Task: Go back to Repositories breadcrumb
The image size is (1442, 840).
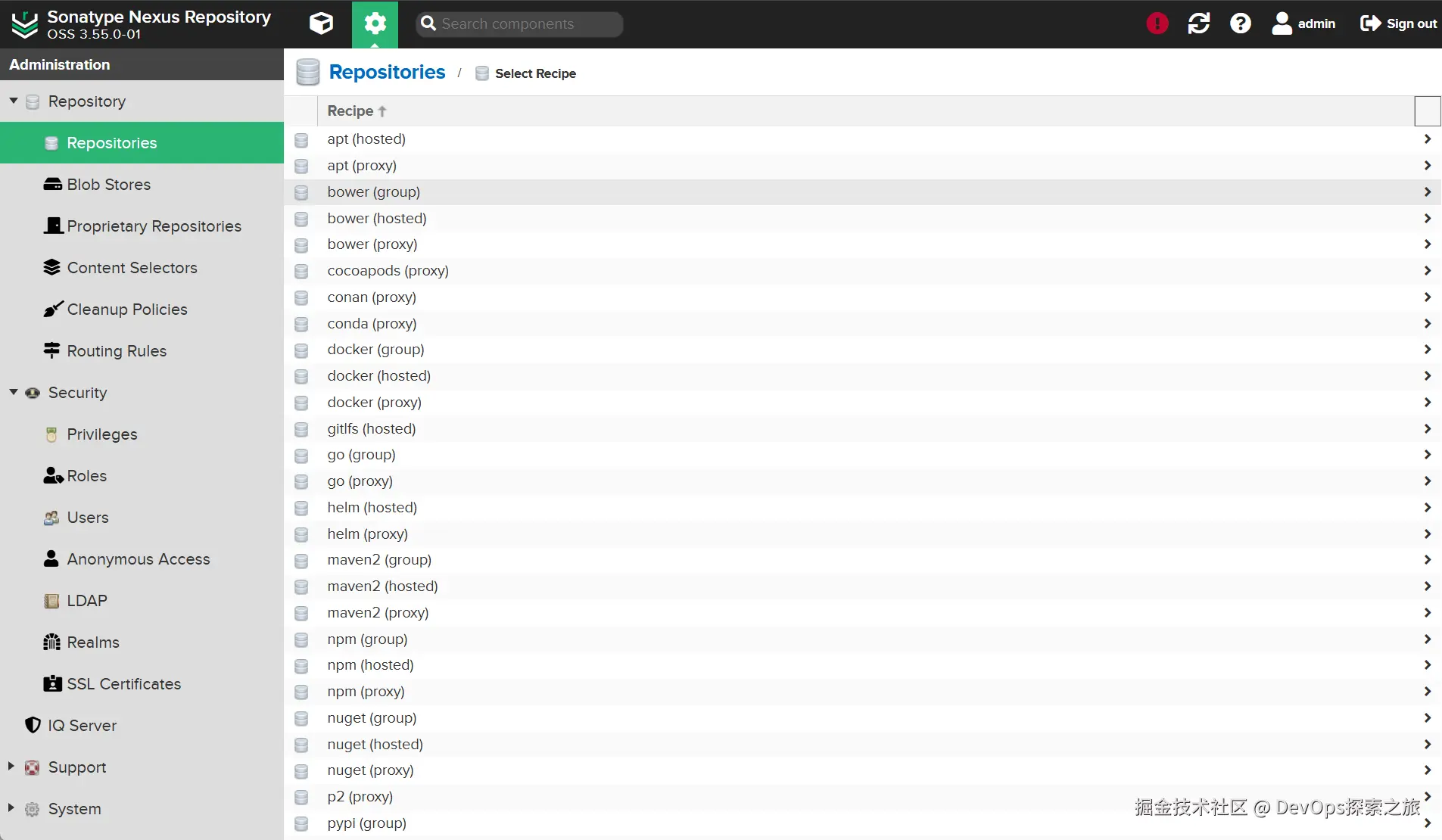Action: tap(387, 72)
